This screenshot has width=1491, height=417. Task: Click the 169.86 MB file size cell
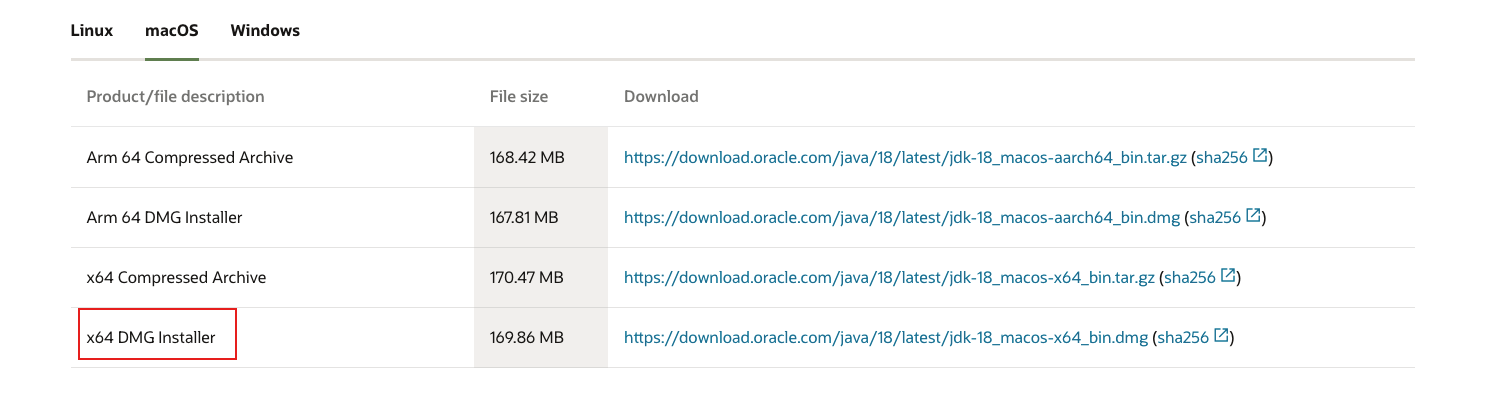click(527, 338)
